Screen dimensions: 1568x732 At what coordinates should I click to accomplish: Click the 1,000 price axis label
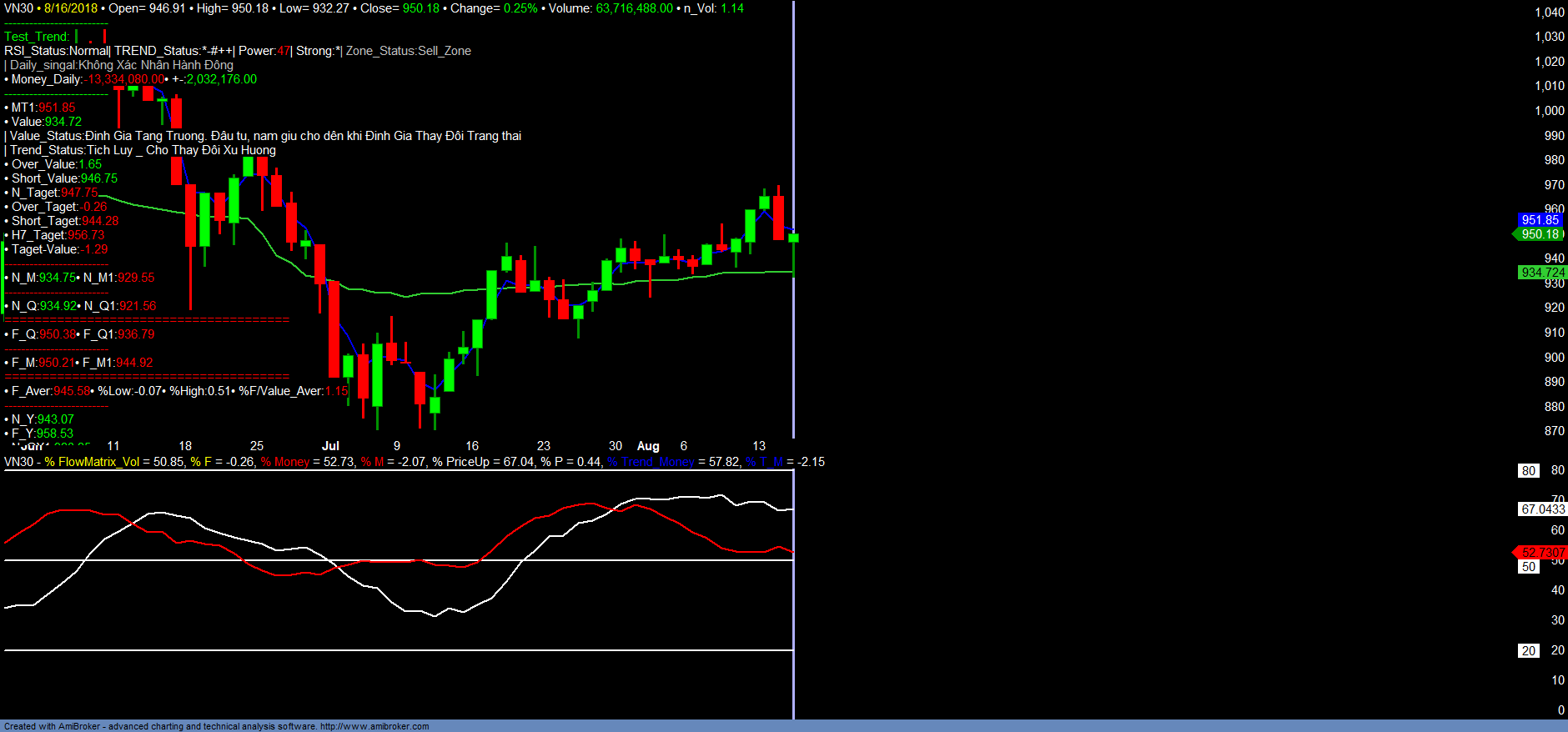pos(1549,111)
